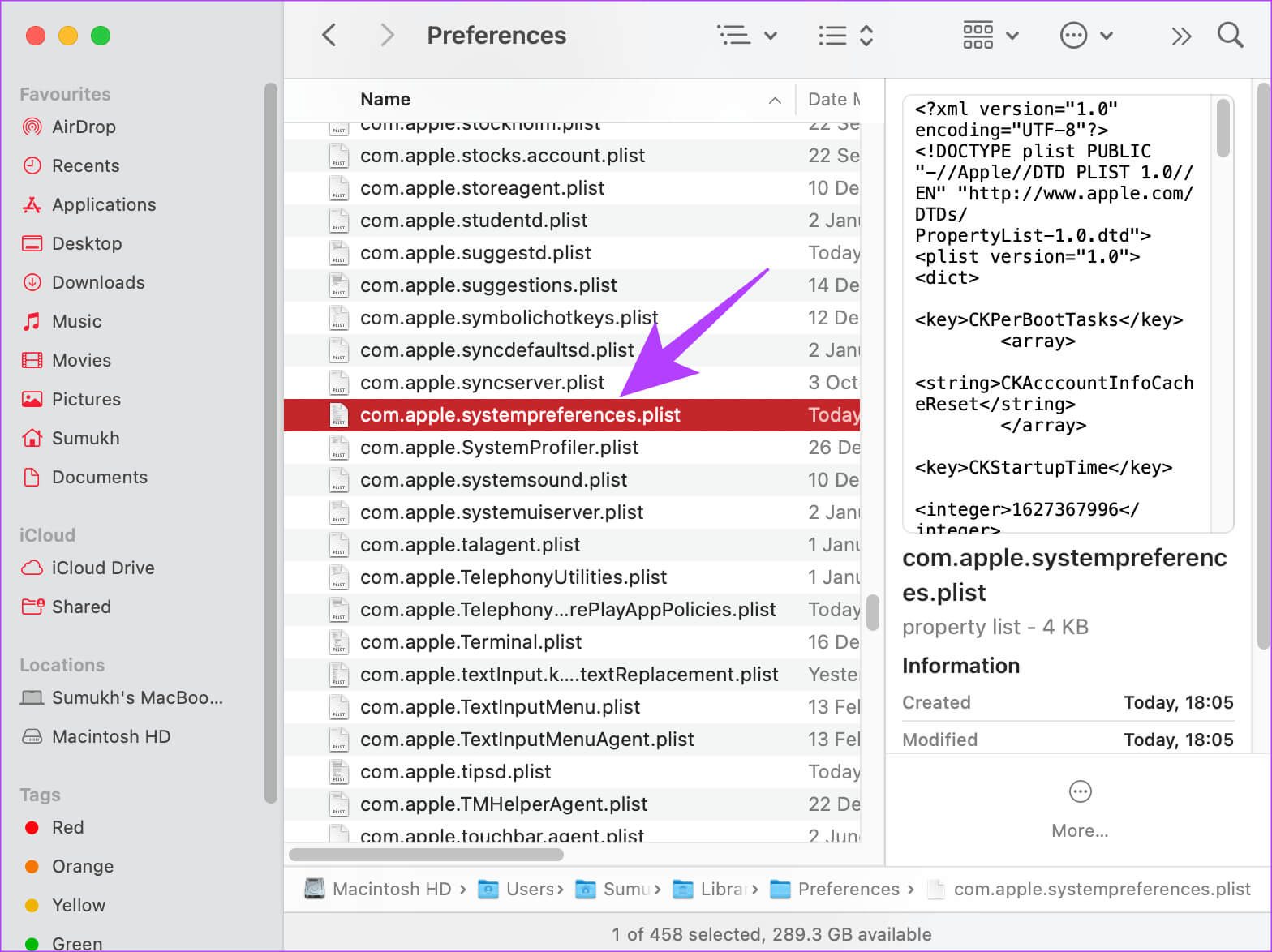Select com.apple.systemsound.plist
1272x952 pixels.
click(572, 479)
